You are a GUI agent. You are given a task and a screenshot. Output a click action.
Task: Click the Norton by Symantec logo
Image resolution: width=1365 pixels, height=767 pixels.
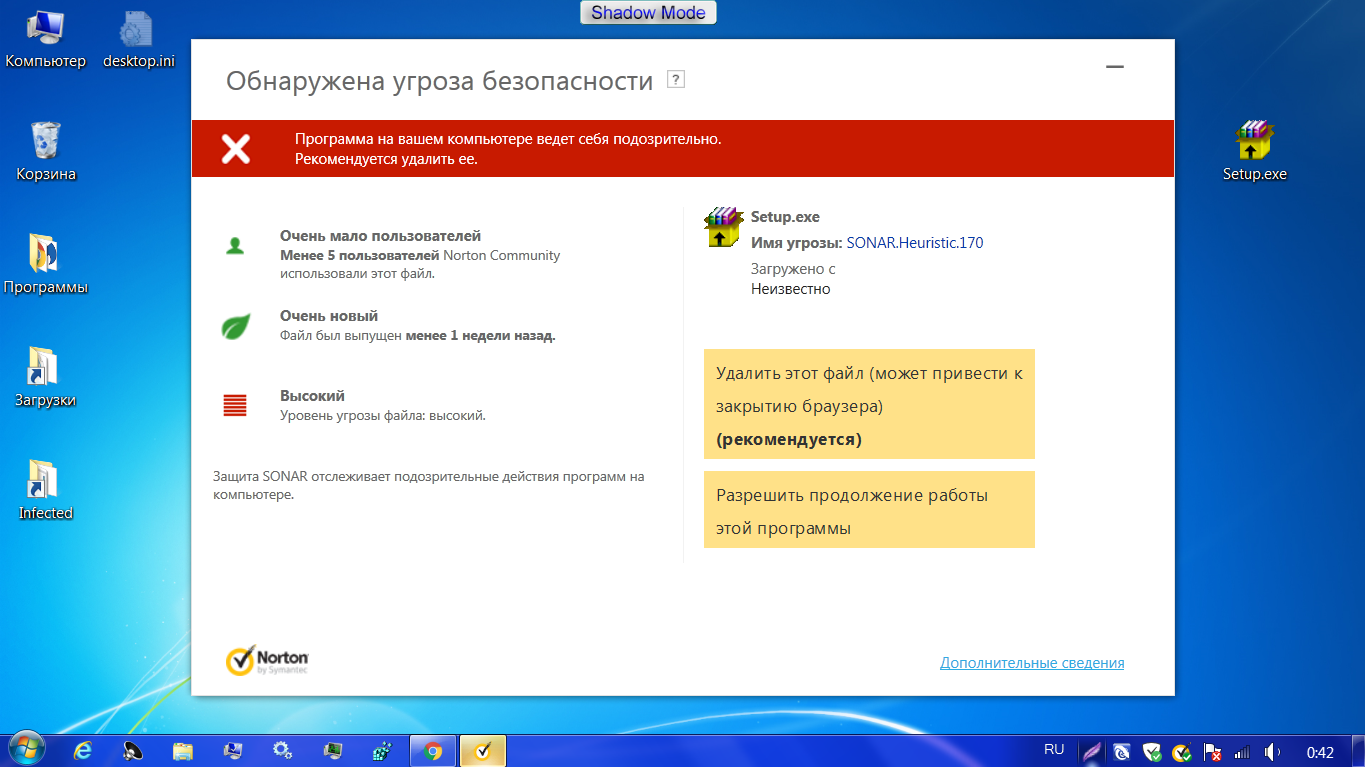(x=267, y=660)
